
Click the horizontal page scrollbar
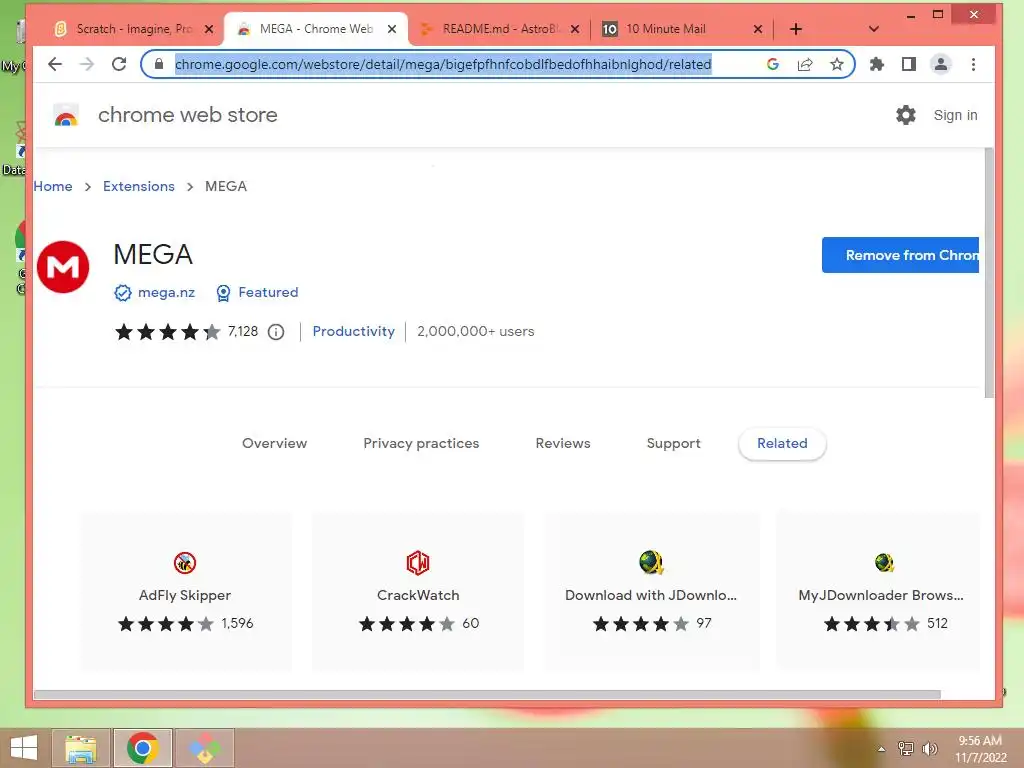[487, 694]
